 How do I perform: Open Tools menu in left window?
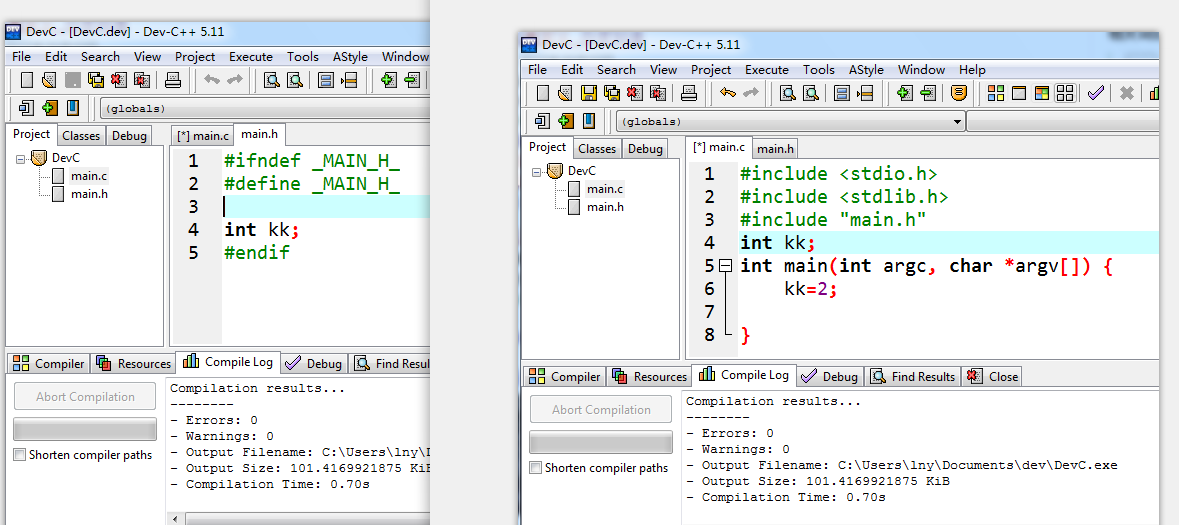[303, 56]
